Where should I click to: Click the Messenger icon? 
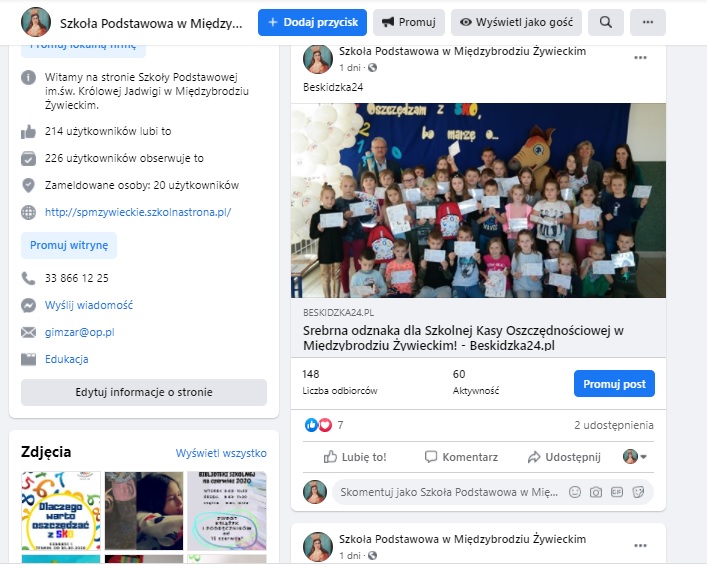point(28,305)
